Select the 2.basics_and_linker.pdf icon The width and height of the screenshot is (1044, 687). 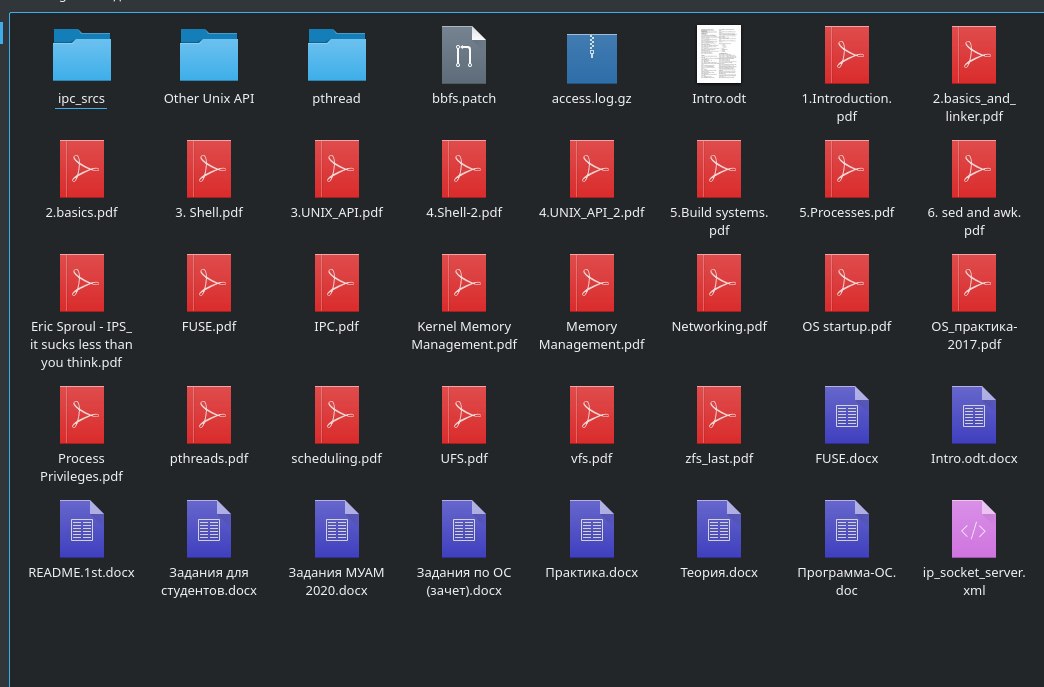click(x=974, y=55)
